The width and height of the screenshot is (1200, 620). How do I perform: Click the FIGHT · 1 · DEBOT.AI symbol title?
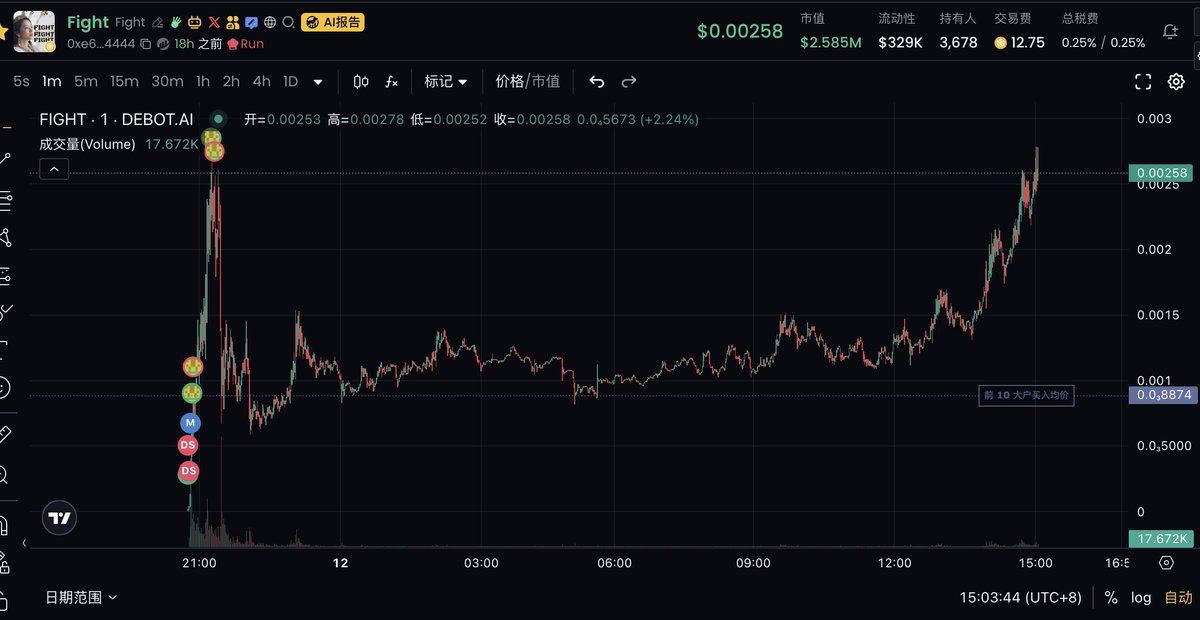[x=116, y=119]
